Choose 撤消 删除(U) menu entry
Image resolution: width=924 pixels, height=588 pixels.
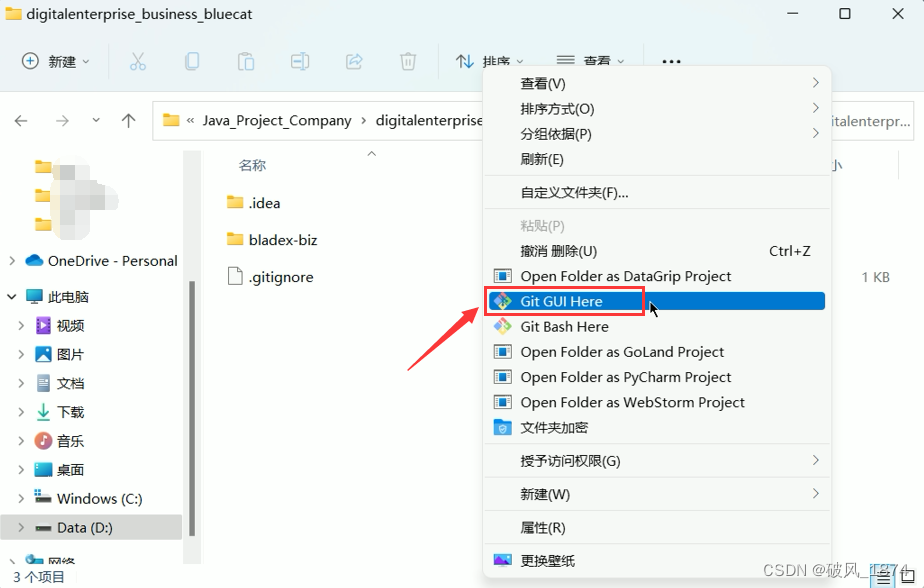[656, 251]
